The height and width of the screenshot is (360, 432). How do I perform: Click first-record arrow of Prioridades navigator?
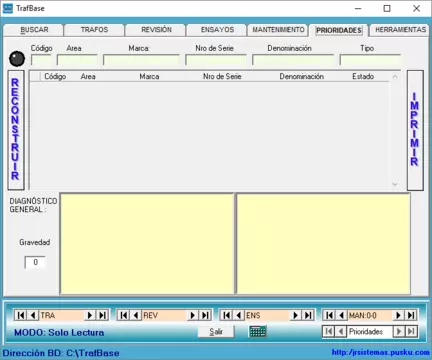click(x=329, y=331)
